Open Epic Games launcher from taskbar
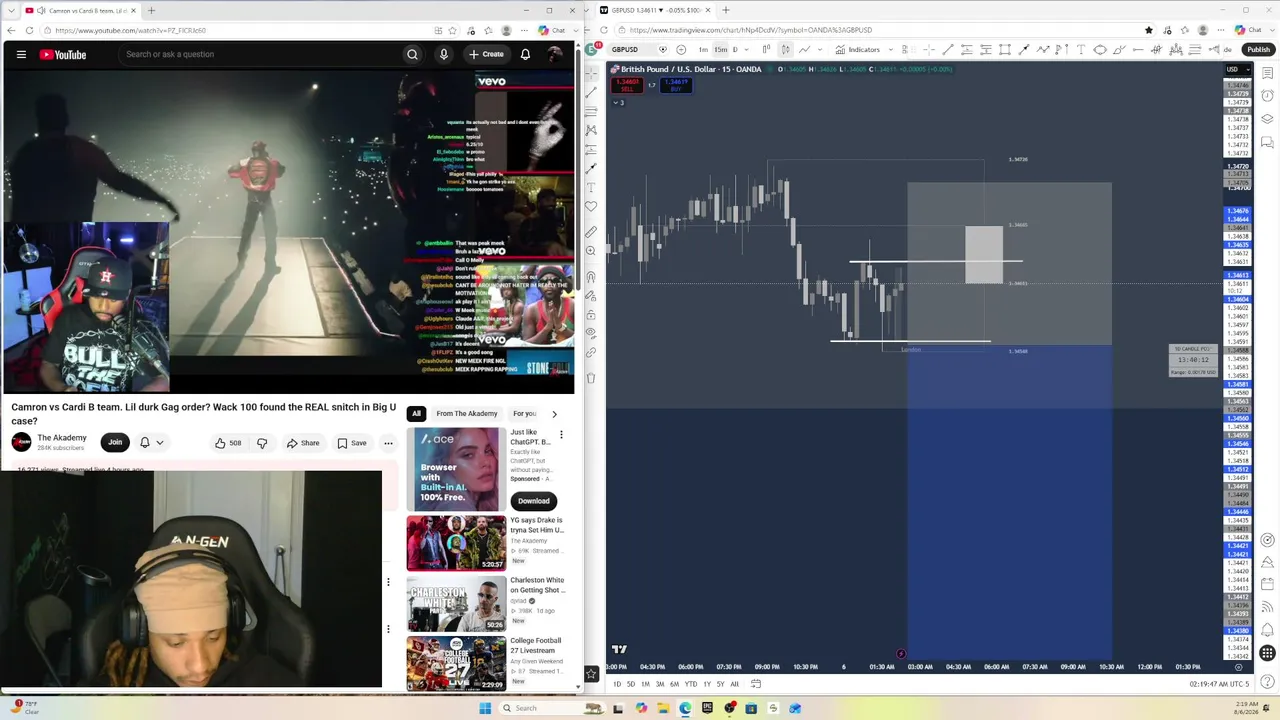Screen dimensions: 1280x720 click(x=707, y=708)
